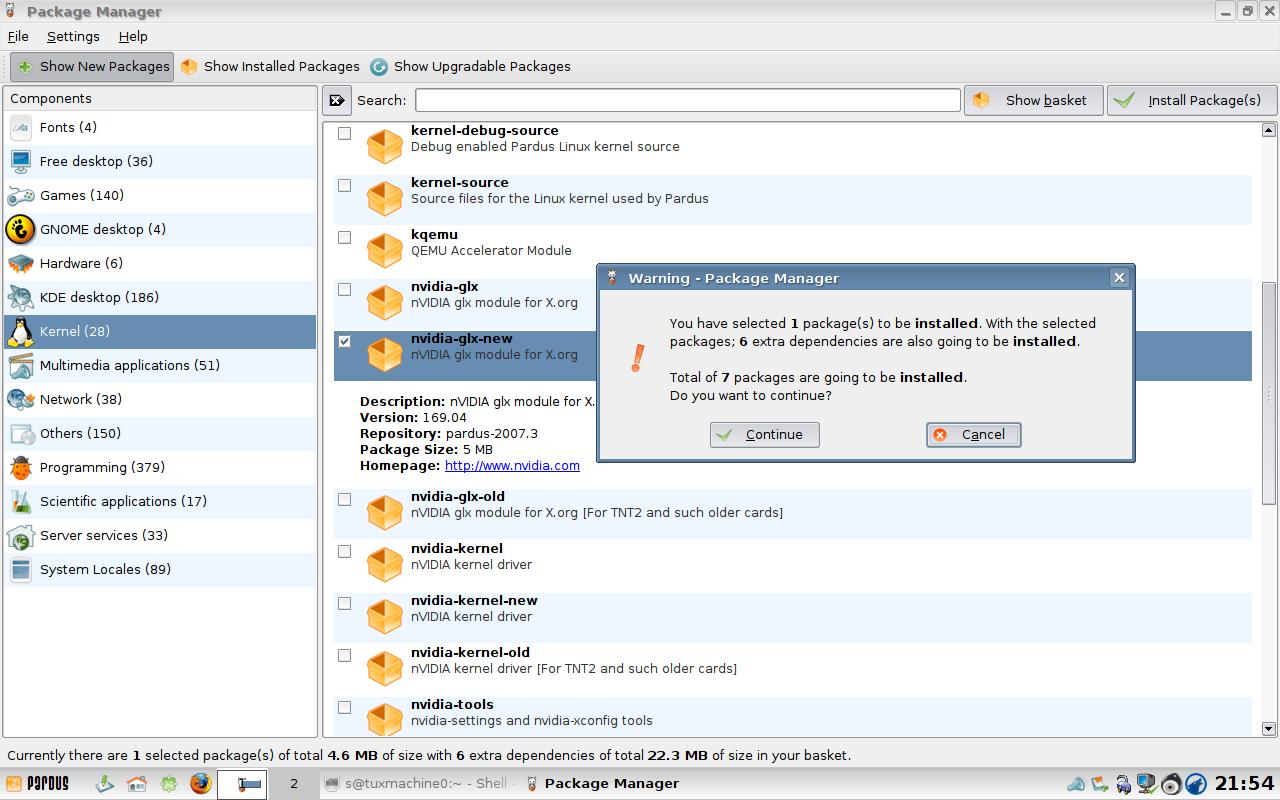Open the Pardus start menu
This screenshot has width=1280, height=800.
point(37,784)
